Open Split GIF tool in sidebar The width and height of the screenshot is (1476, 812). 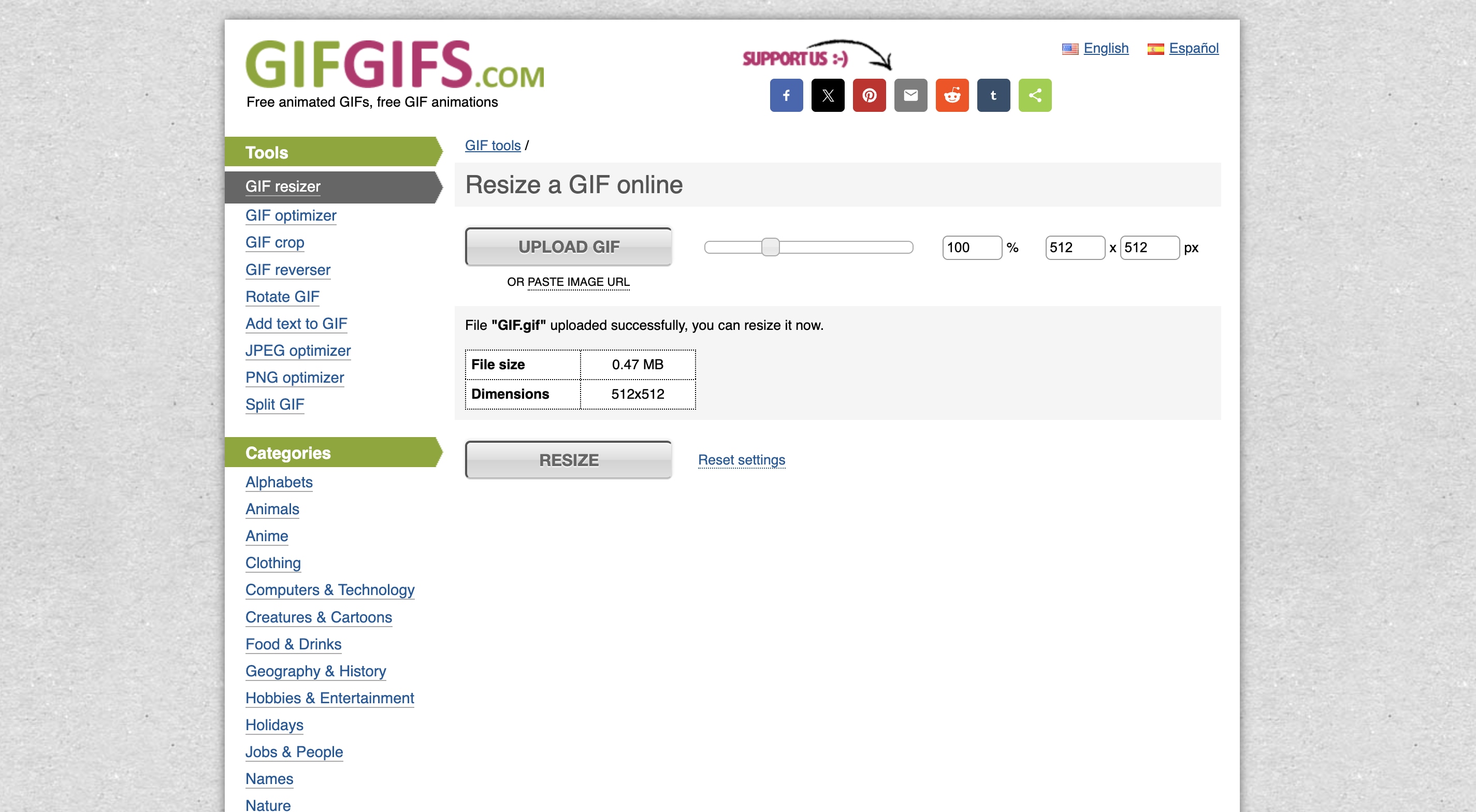(x=274, y=404)
